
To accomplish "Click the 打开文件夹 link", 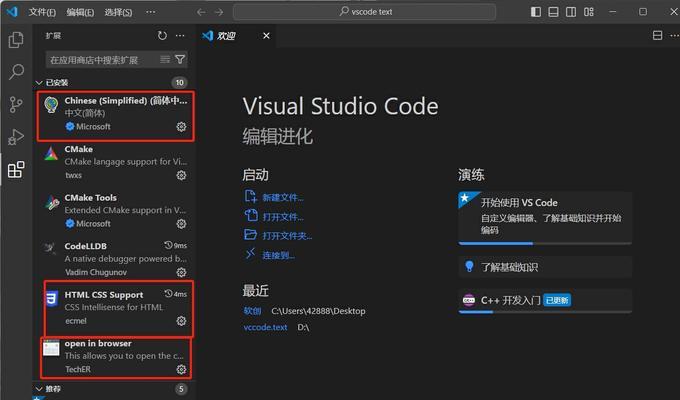I will pyautogui.click(x=287, y=236).
